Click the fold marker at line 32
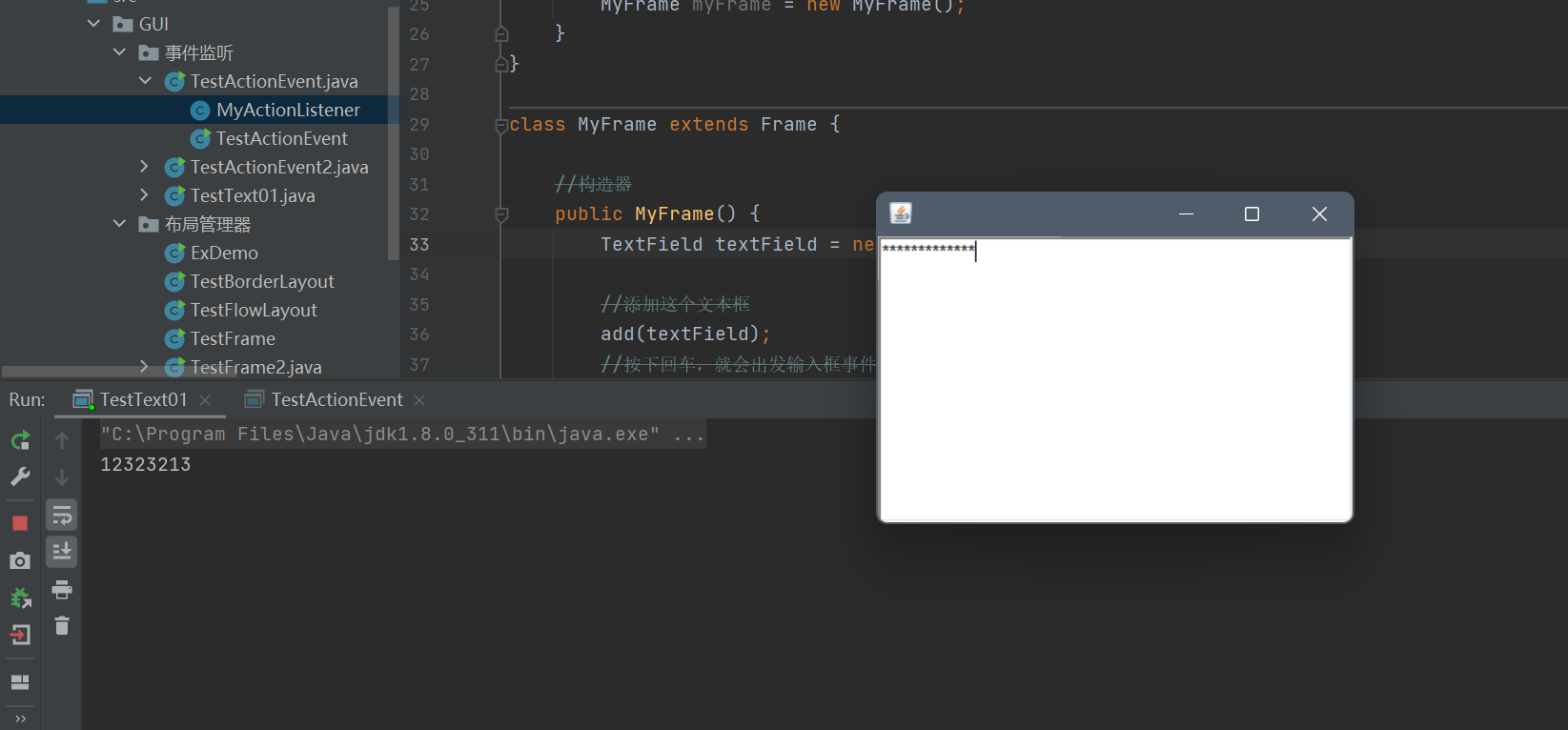Viewport: 1568px width, 730px height. [x=501, y=214]
